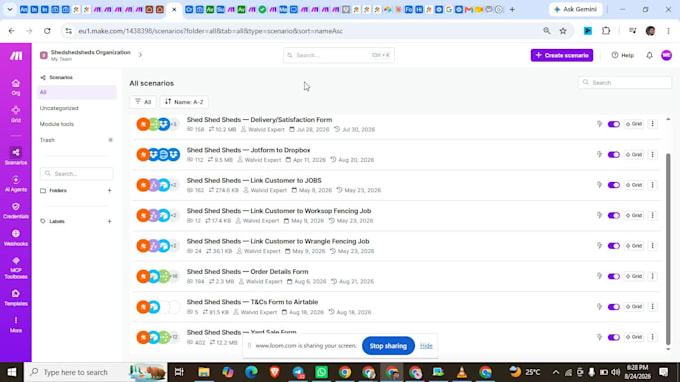This screenshot has width=680, height=382.
Task: Click the Windows taskbar search box
Action: coord(96,372)
